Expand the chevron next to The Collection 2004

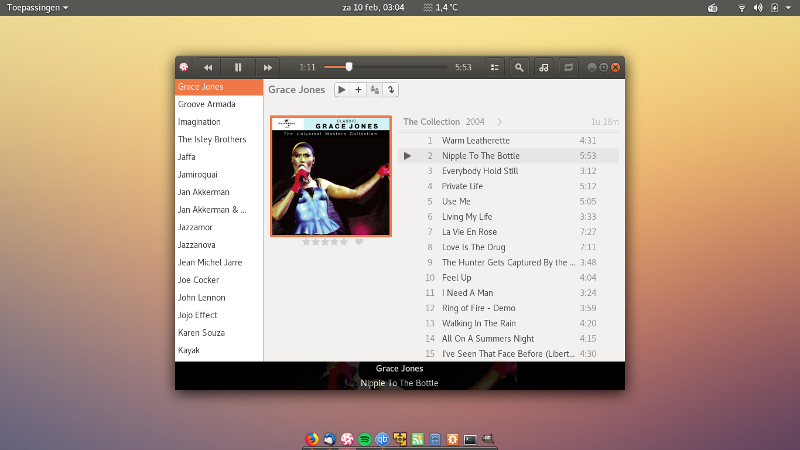499,122
